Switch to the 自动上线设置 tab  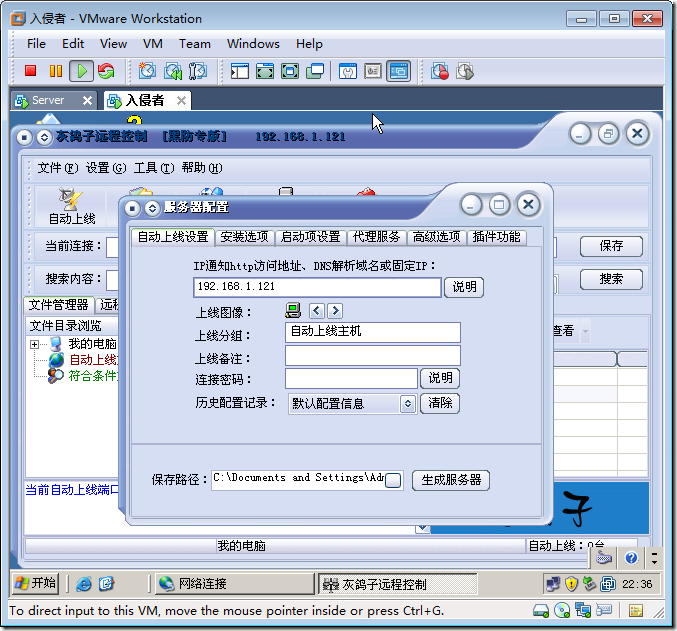coord(173,237)
